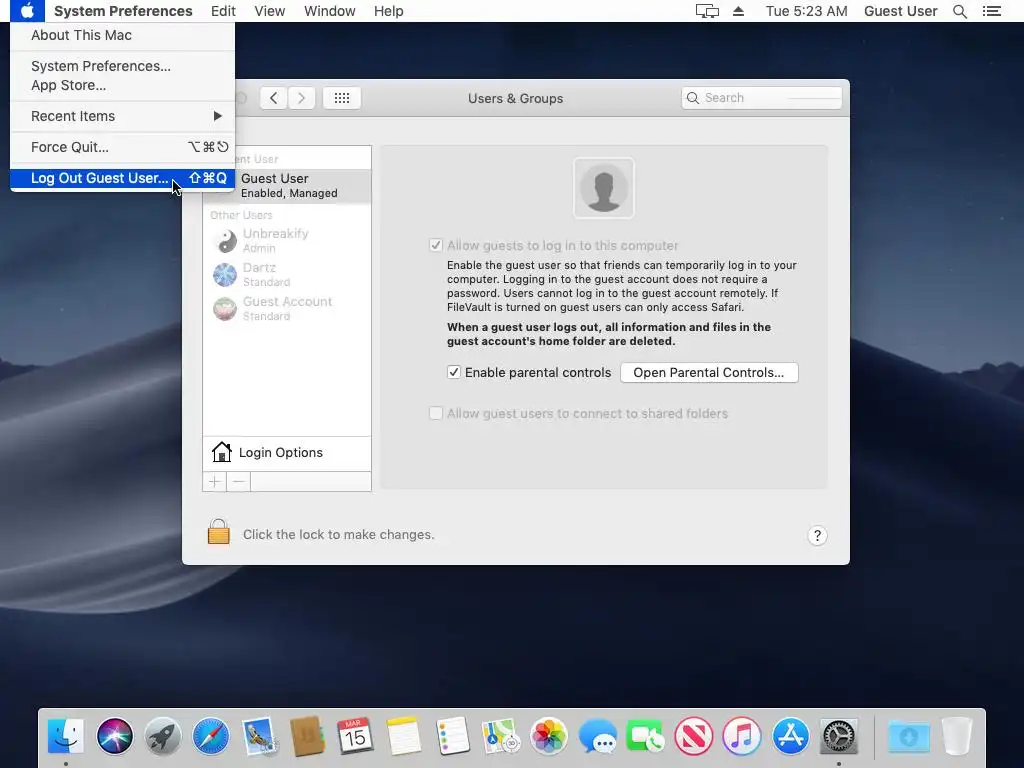Click the remove user minus button

click(238, 481)
